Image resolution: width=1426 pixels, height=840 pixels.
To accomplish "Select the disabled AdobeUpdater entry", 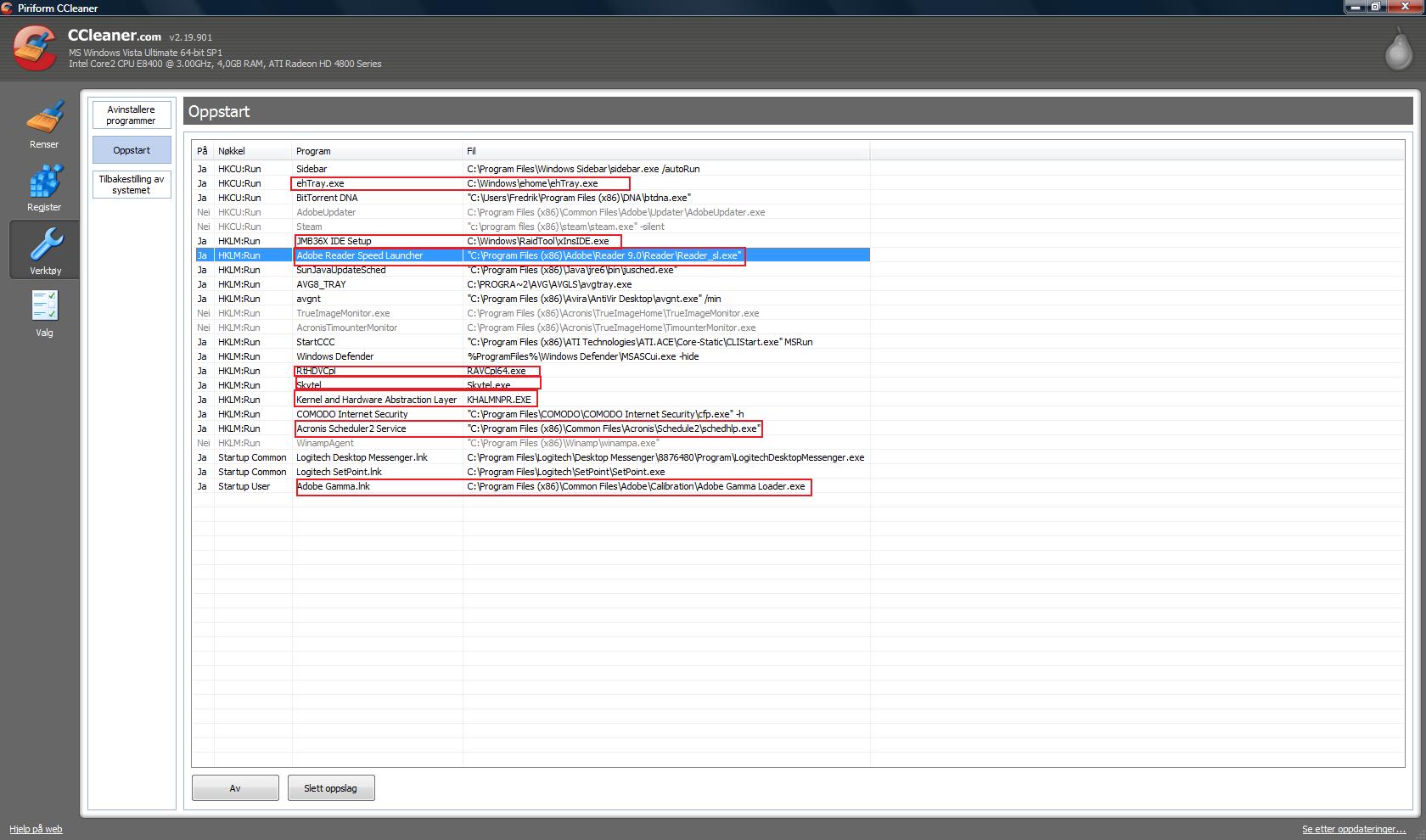I will pos(531,212).
